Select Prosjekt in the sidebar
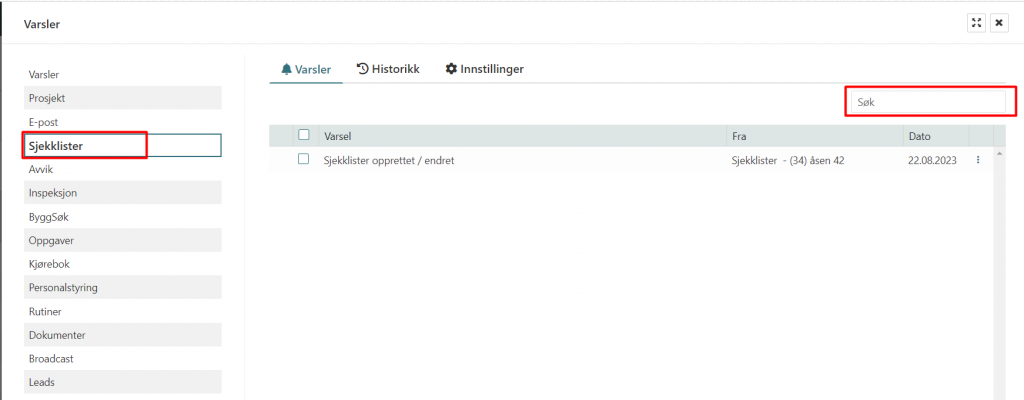Screen dimensions: 1024x400 click(x=48, y=98)
